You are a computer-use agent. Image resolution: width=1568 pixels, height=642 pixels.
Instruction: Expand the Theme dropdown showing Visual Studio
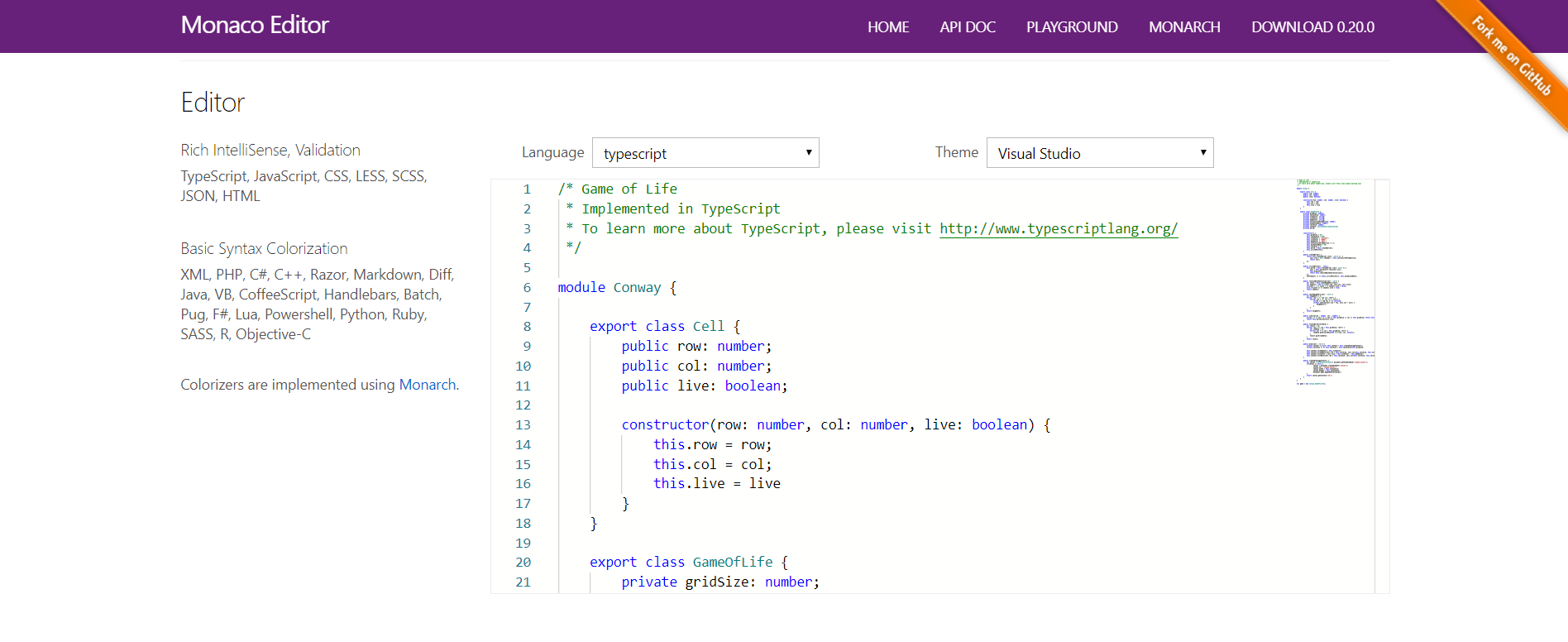(1099, 153)
